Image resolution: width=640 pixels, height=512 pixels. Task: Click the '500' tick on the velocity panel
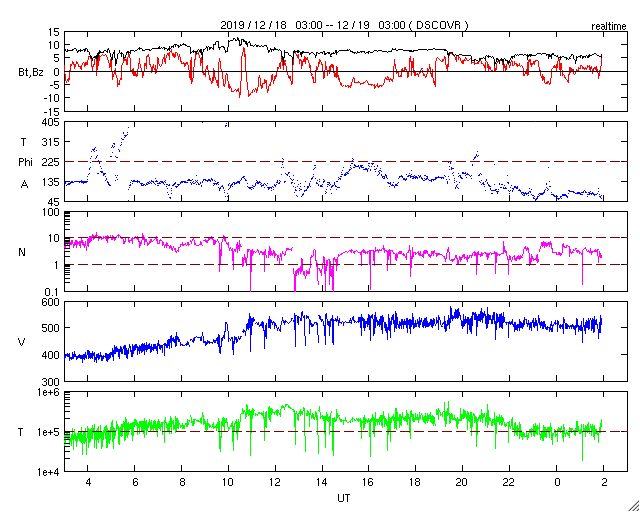pos(51,328)
